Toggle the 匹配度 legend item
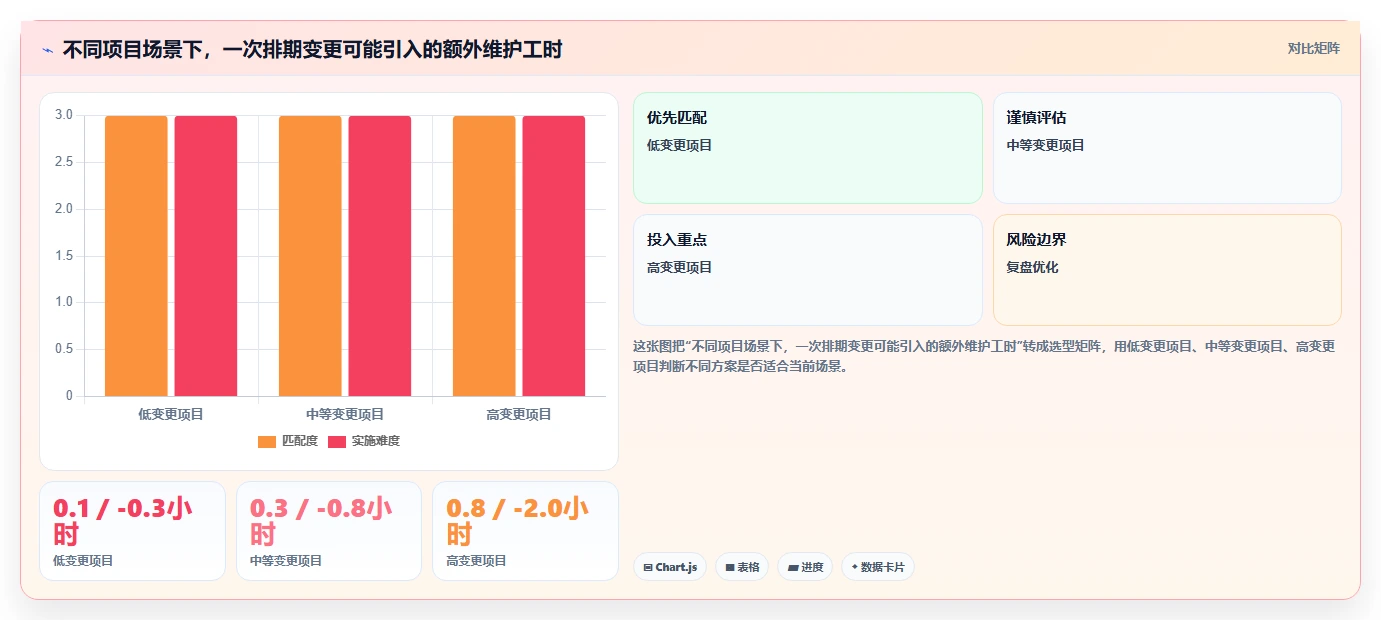Viewport: 1381px width, 620px height. pos(288,441)
